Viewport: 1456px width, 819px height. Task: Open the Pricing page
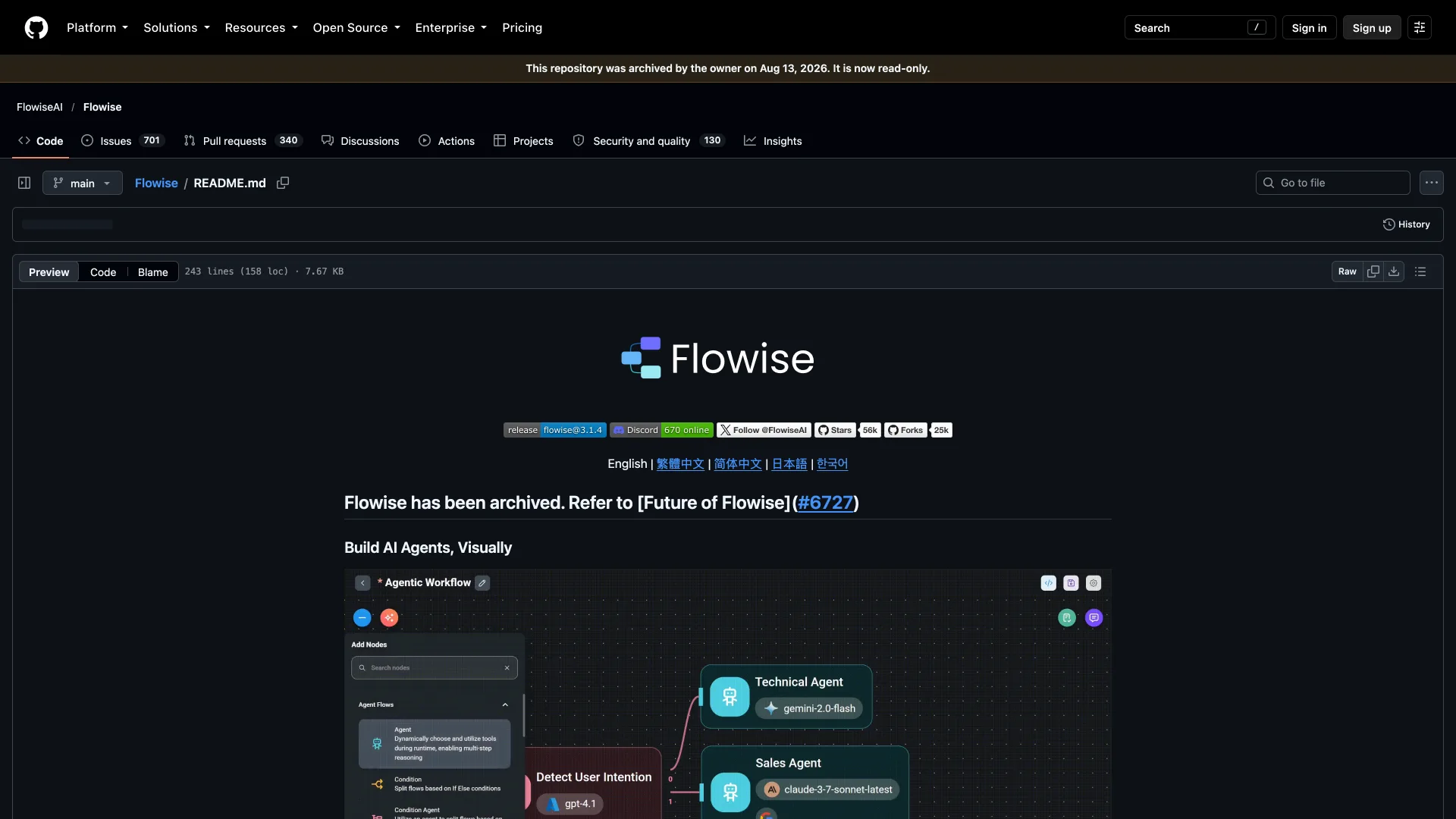point(522,27)
